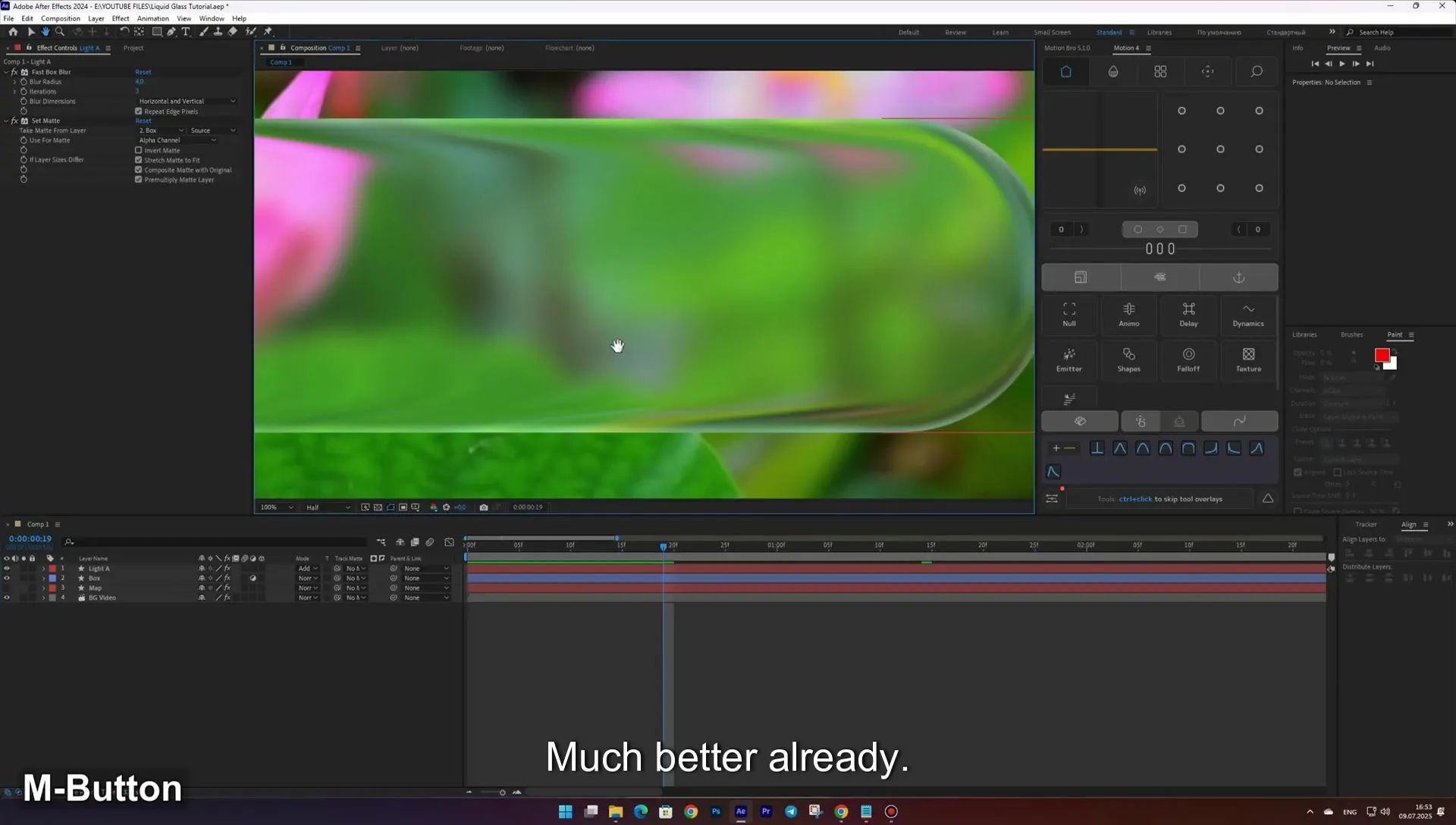The width and height of the screenshot is (1456, 825).
Task: Select the Type tool
Action: click(x=186, y=32)
